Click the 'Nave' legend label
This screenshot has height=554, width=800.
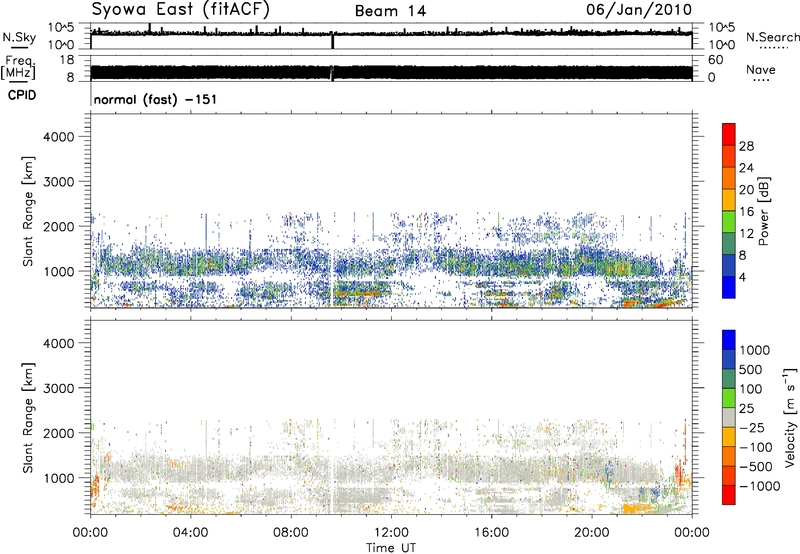click(761, 69)
